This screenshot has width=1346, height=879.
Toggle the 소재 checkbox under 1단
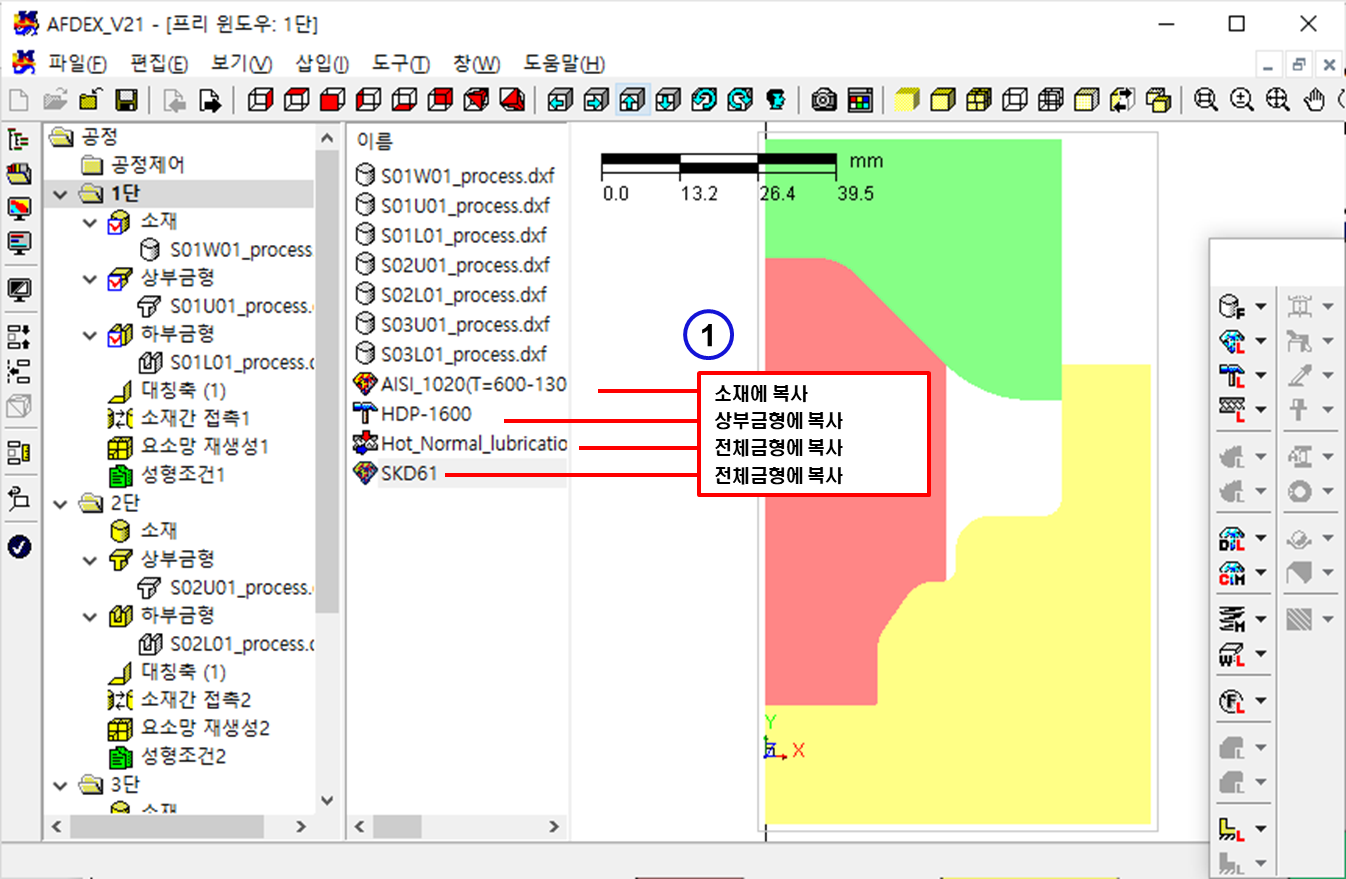coord(118,222)
